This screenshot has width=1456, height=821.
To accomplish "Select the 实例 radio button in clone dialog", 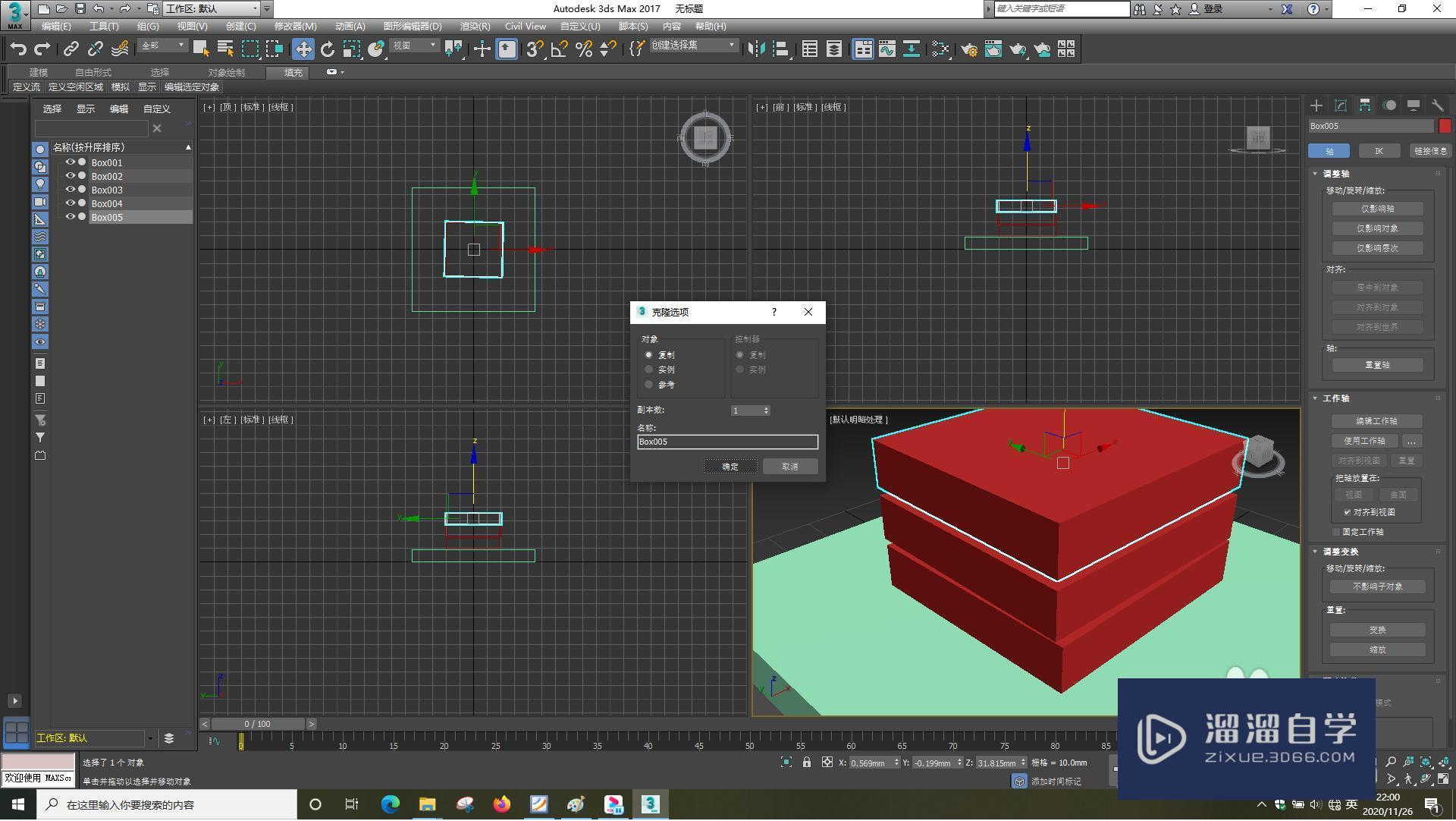I will click(x=649, y=370).
